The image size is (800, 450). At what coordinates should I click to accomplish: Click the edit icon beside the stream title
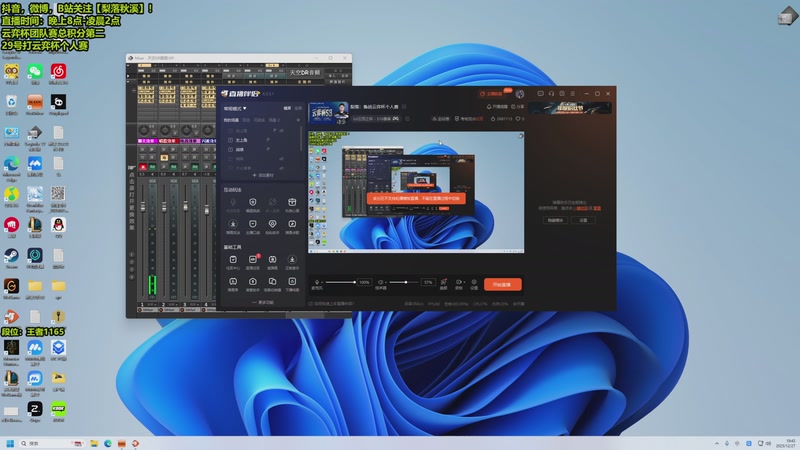click(x=404, y=107)
